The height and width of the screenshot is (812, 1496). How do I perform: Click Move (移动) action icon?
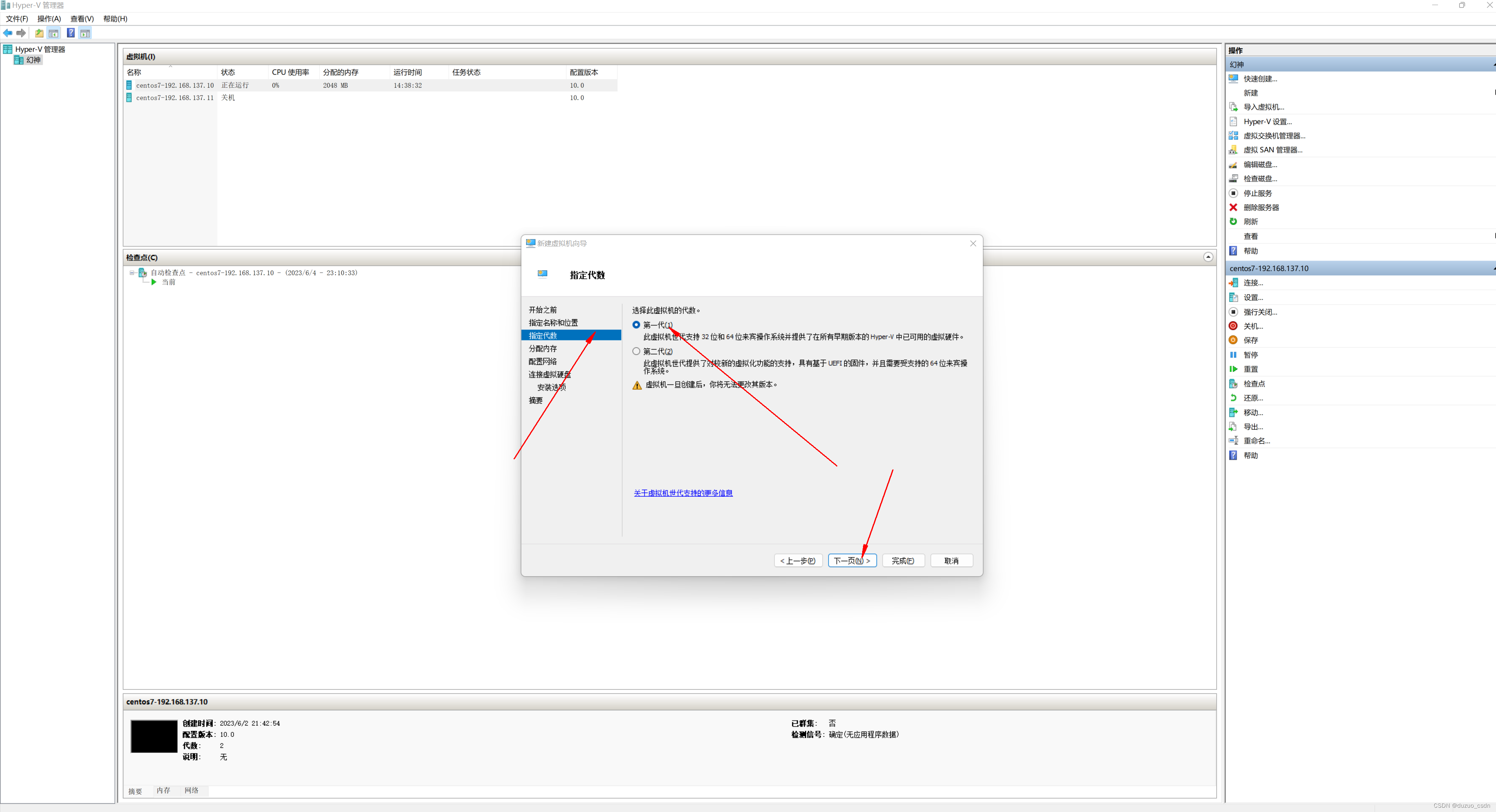coord(1234,412)
